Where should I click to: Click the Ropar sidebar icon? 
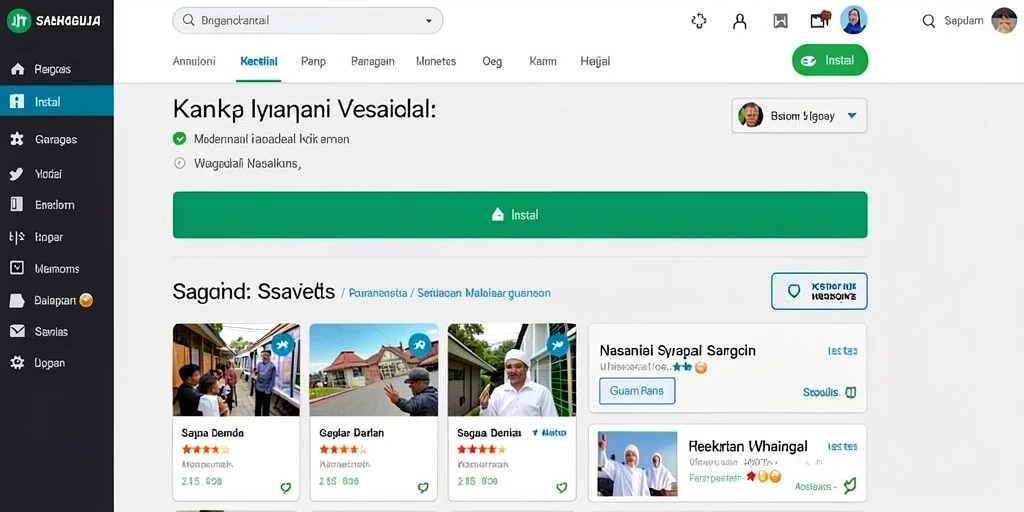click(x=17, y=236)
